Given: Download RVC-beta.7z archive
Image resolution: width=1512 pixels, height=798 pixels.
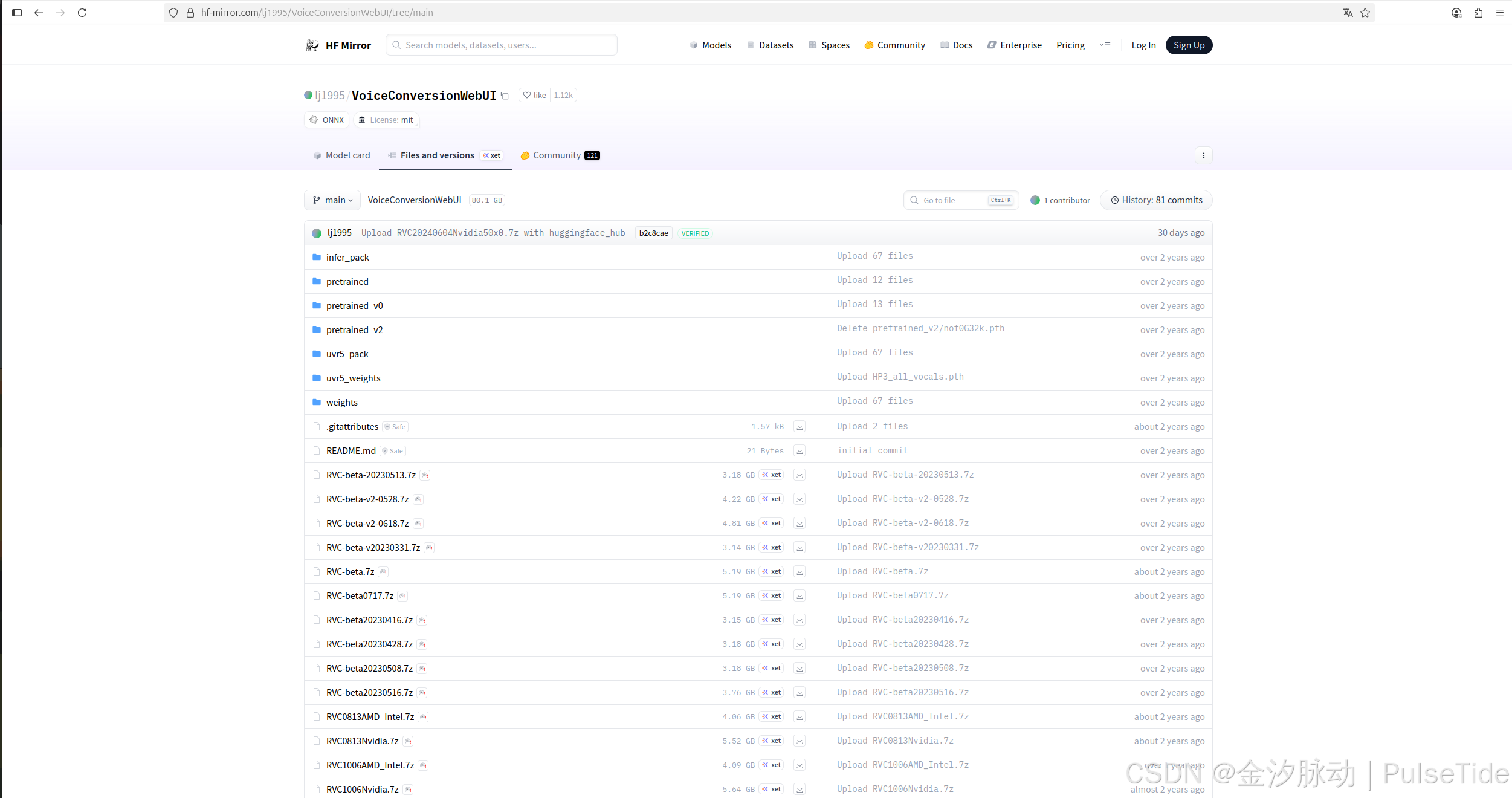Looking at the screenshot, I should click(800, 571).
